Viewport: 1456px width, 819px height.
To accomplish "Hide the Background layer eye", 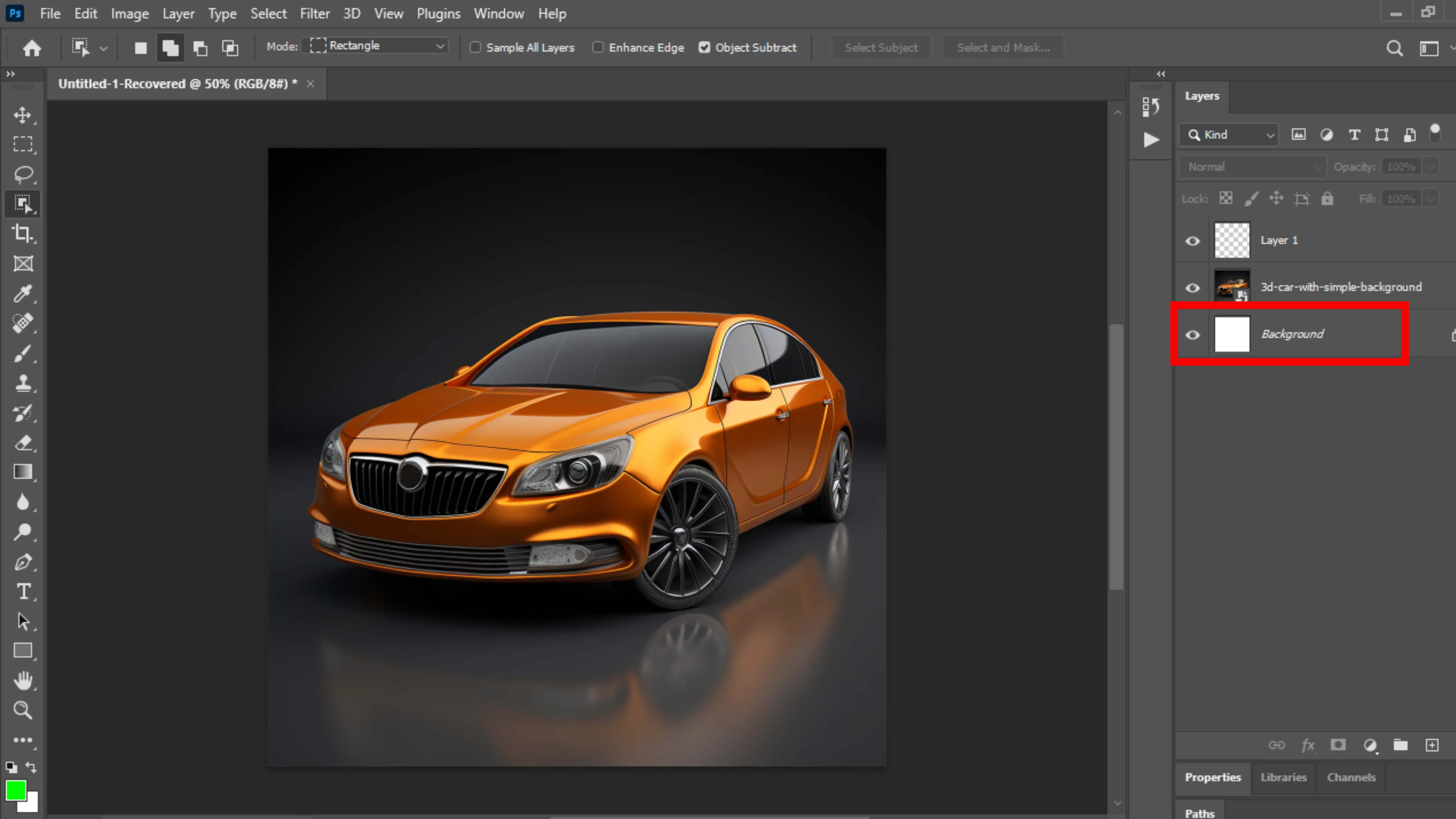I will coord(1193,335).
